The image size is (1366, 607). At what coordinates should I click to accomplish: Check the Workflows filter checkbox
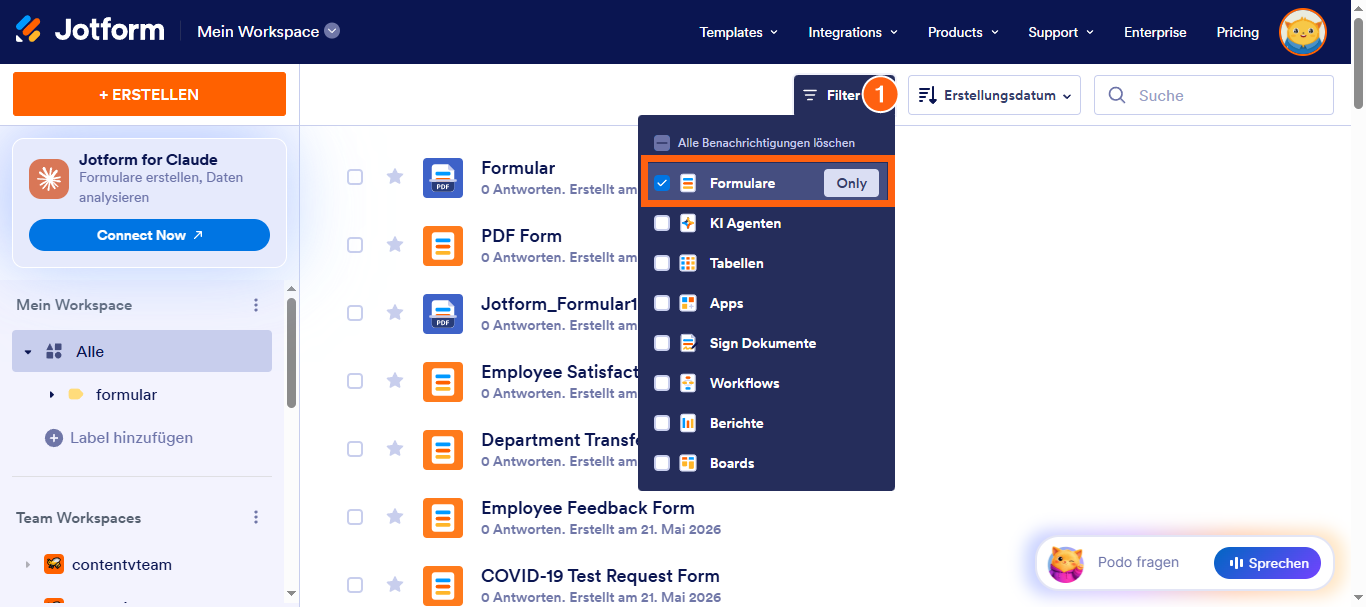click(662, 383)
